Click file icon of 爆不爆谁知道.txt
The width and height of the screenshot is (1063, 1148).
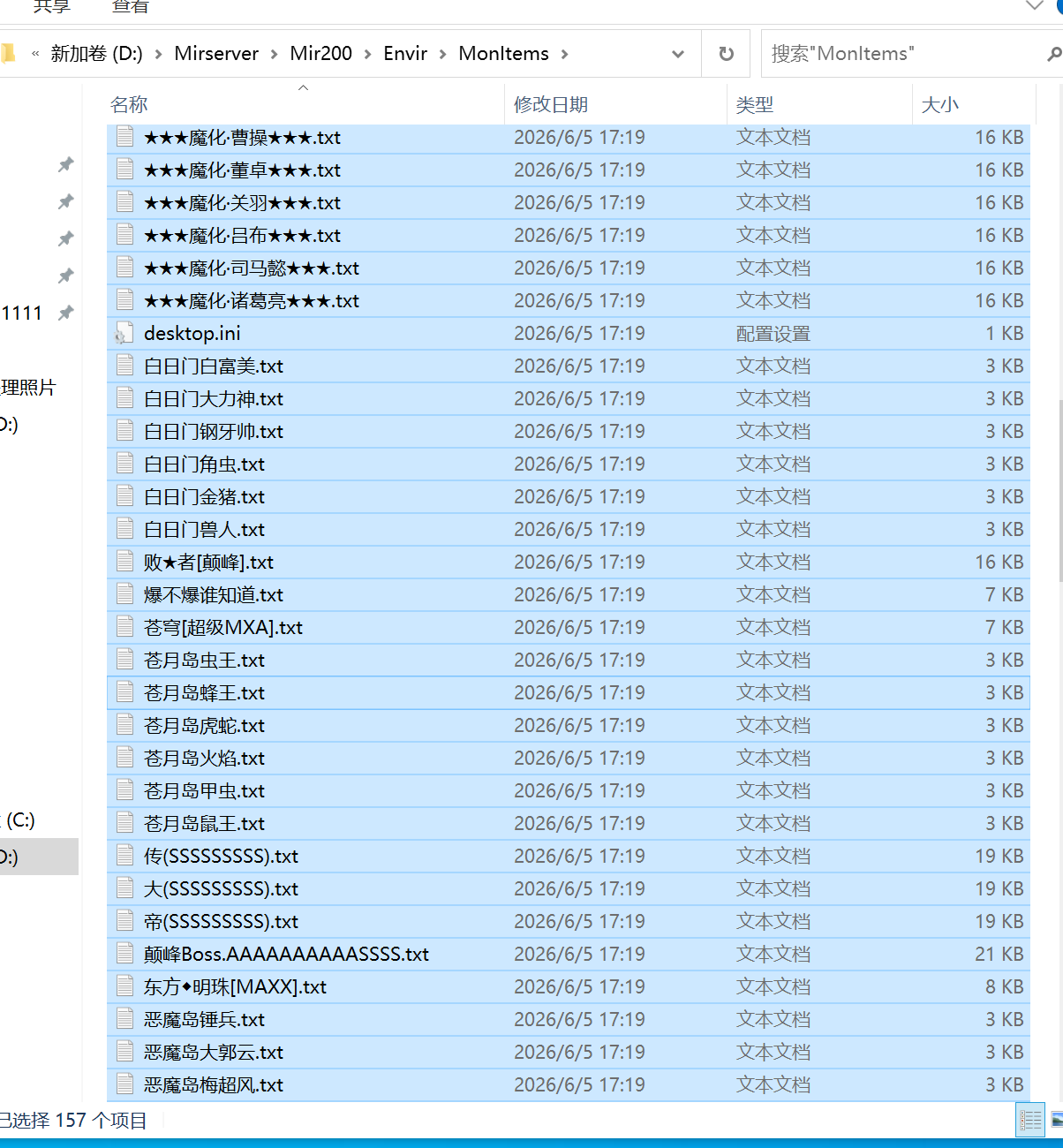(125, 594)
